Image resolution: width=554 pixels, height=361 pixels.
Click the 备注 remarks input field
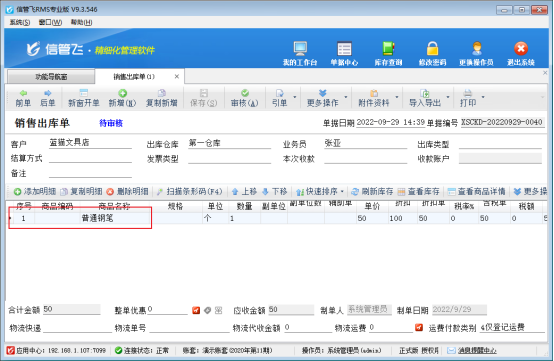pos(90,173)
